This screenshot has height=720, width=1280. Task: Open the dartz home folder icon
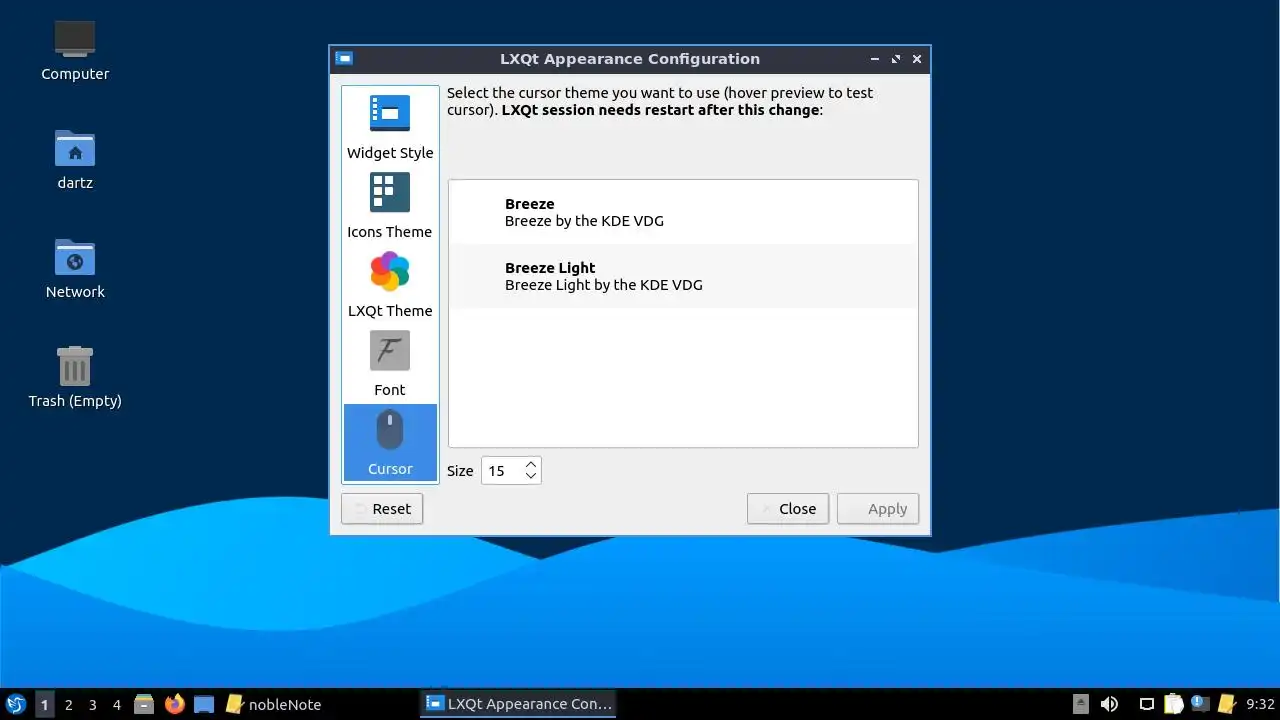75,159
